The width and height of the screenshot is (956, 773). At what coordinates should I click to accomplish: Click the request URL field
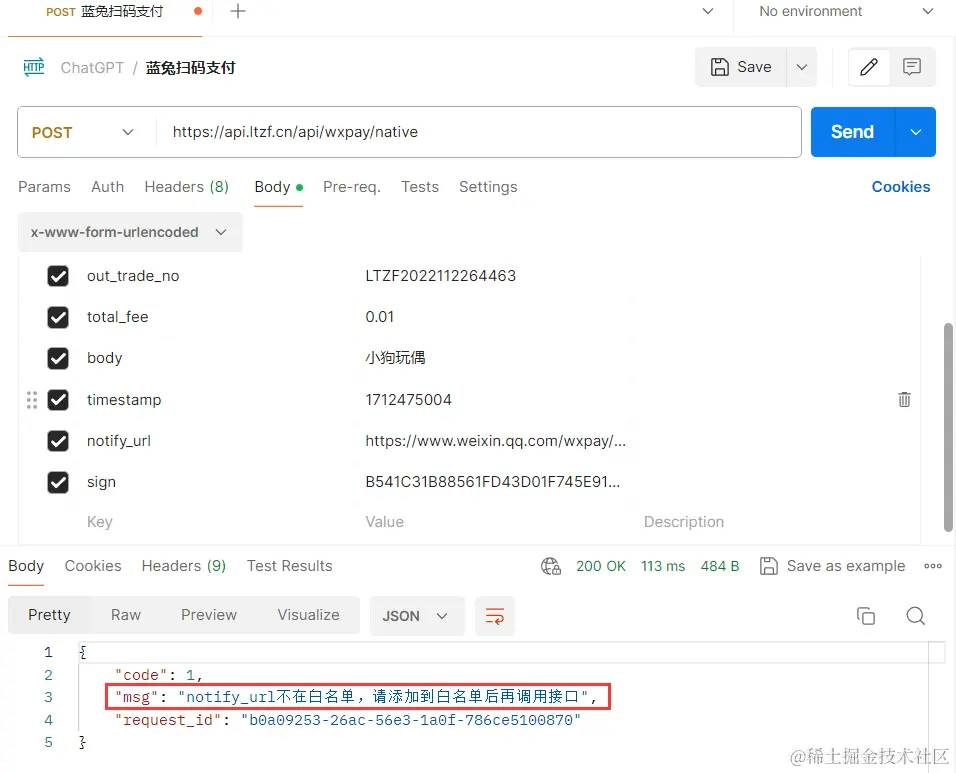479,132
